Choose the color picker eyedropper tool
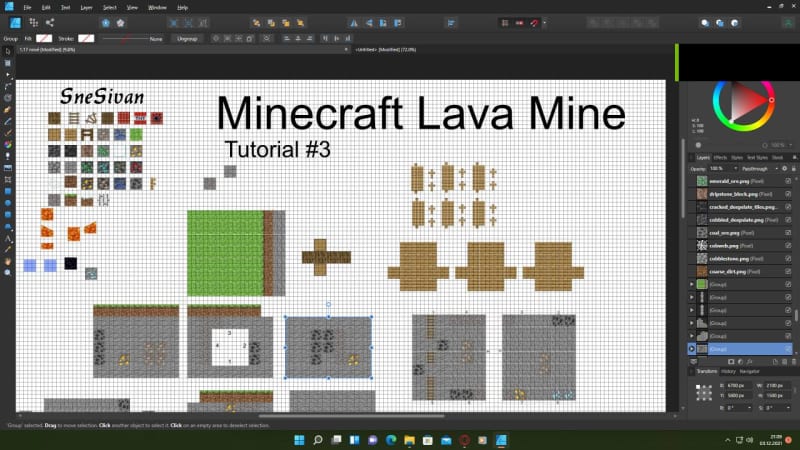Viewport: 800px width, 450px height. pos(8,249)
